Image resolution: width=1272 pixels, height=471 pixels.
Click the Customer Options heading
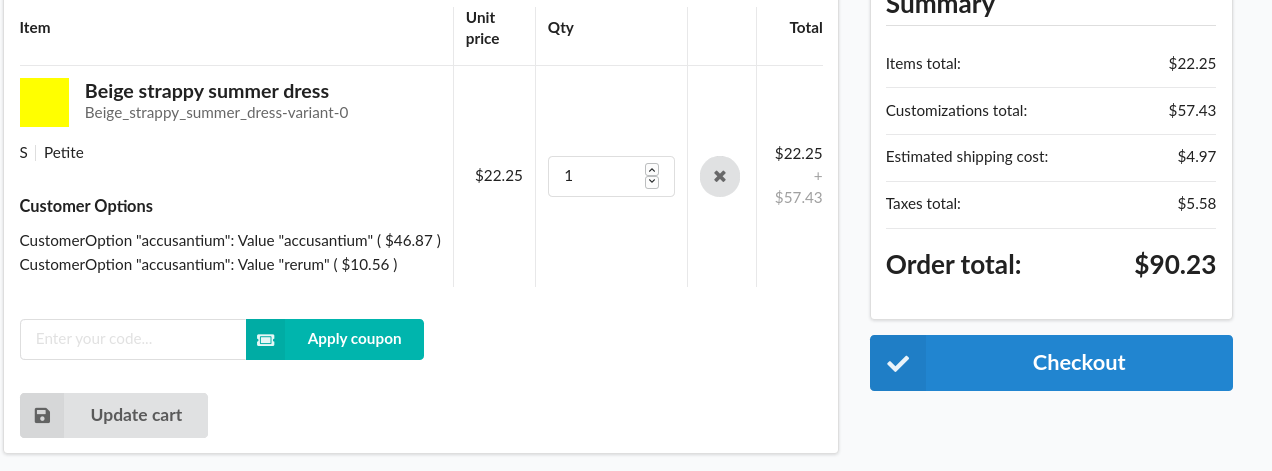coord(86,207)
